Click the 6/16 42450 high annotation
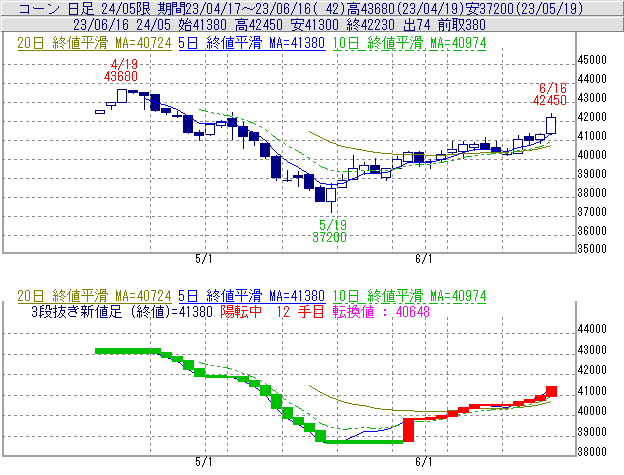 [550, 94]
